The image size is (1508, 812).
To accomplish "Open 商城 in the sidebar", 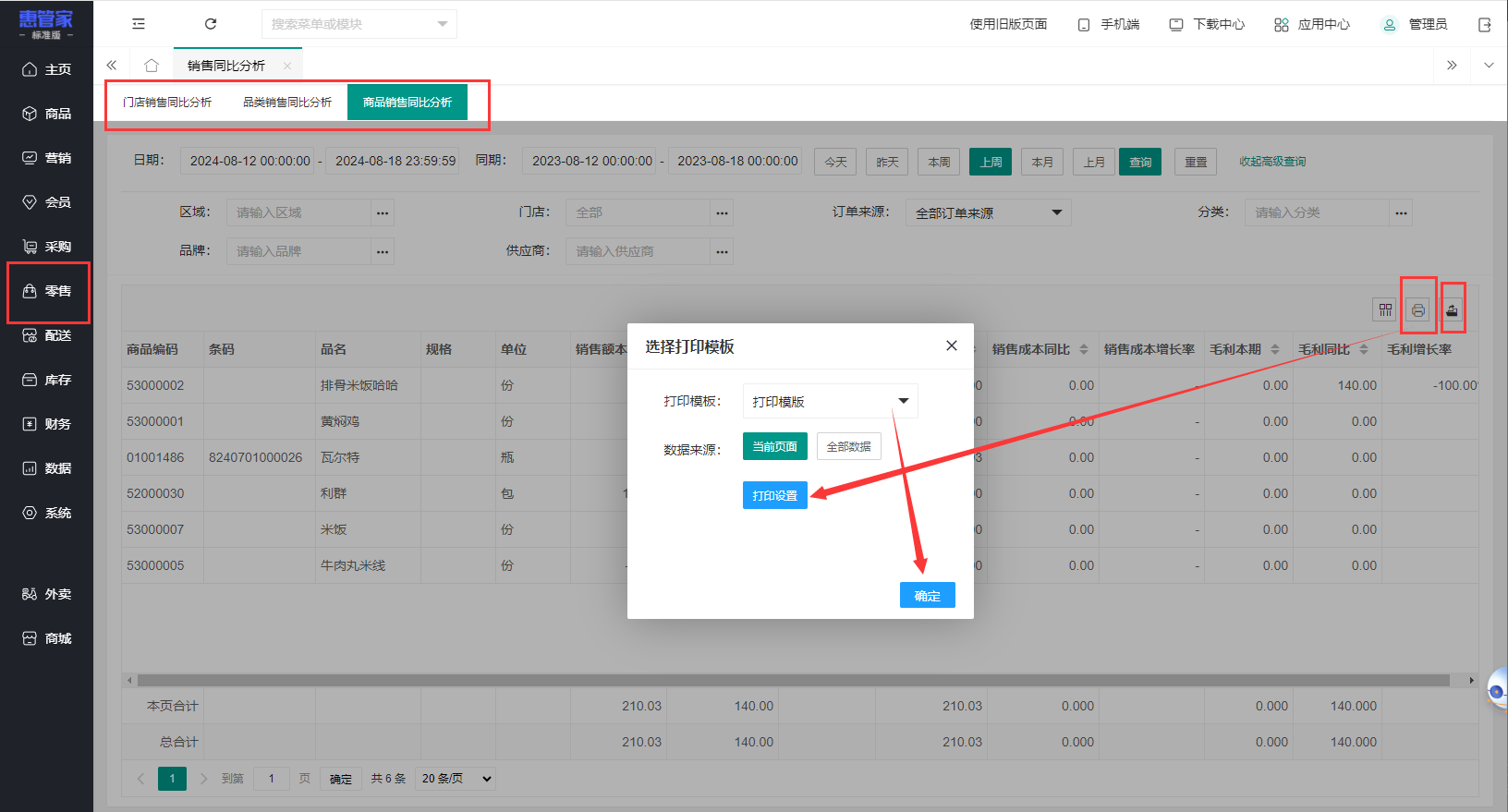I will (x=46, y=638).
